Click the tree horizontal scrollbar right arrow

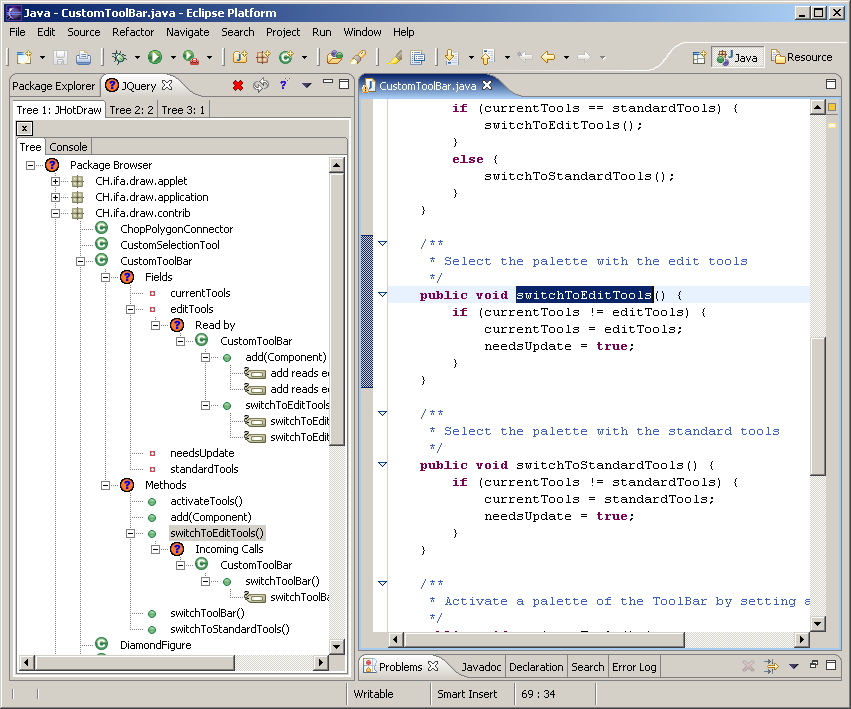click(321, 662)
